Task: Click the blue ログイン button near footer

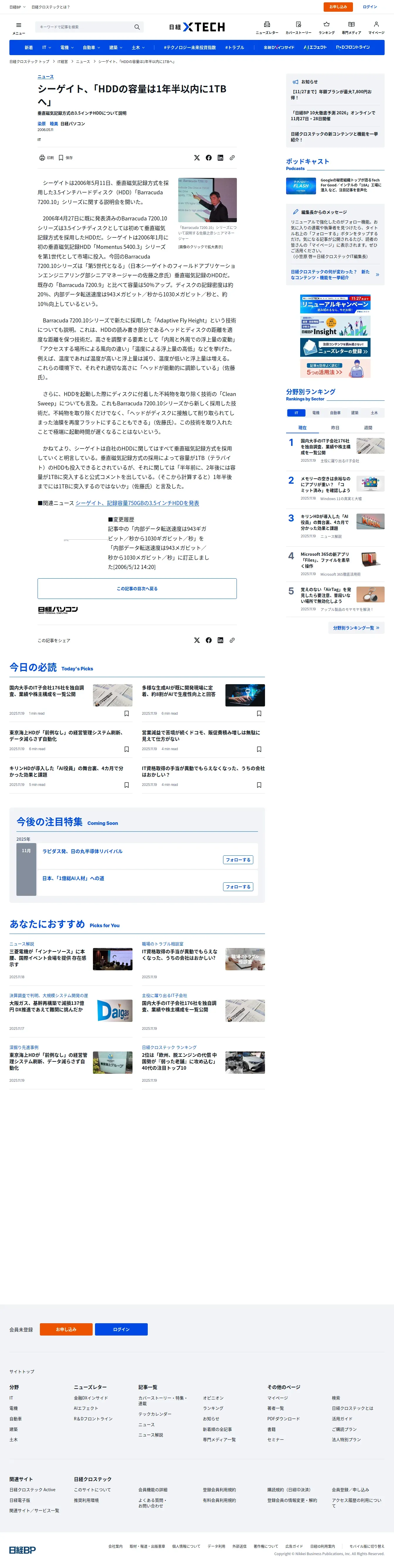Action: [121, 1329]
